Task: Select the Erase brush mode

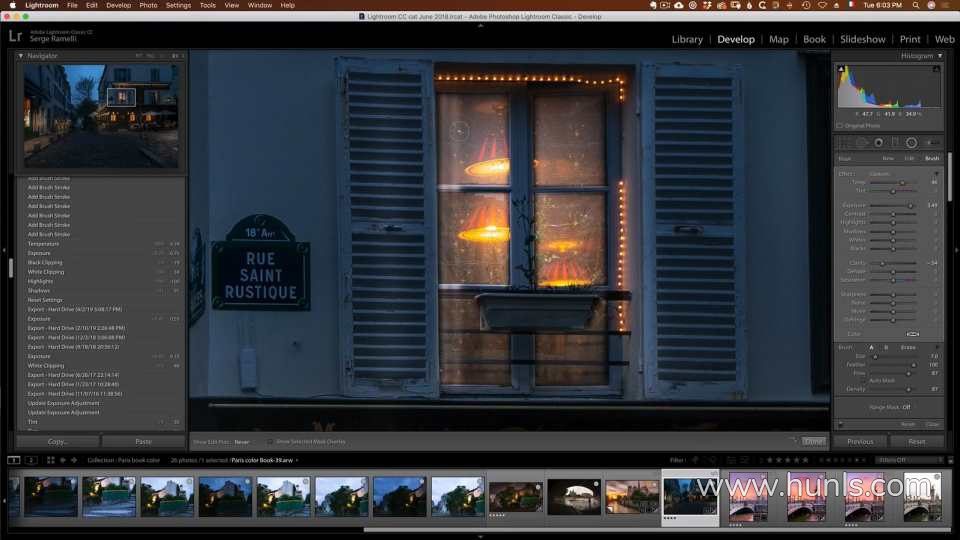Action: click(x=908, y=347)
